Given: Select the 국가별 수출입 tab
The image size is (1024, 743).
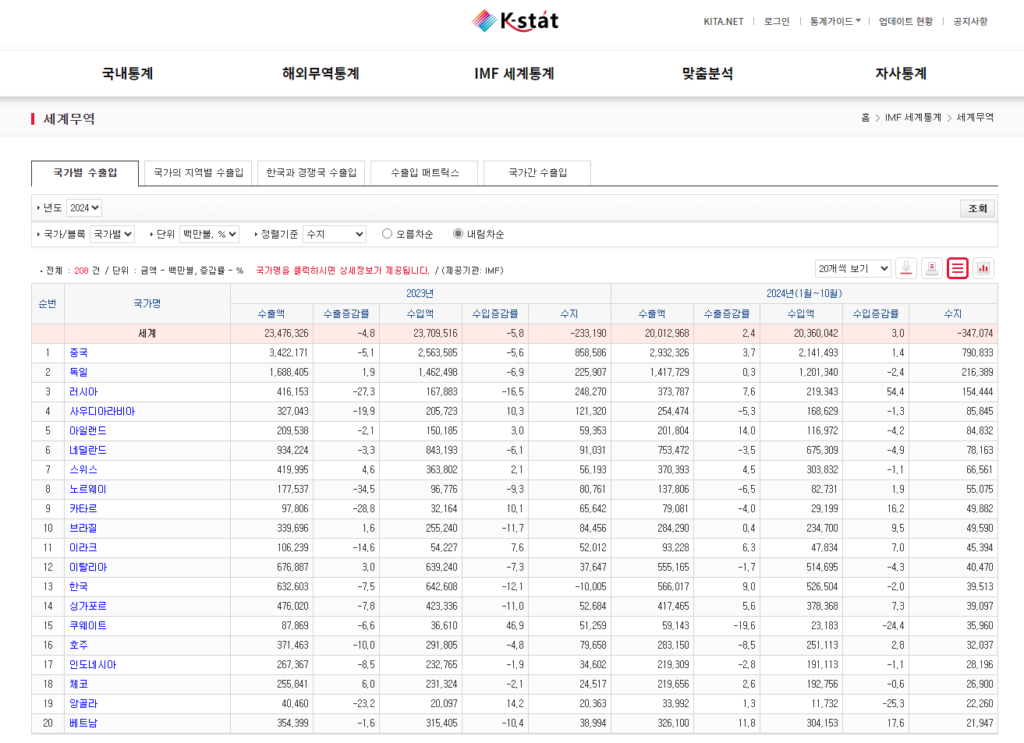Looking at the screenshot, I should click(85, 173).
